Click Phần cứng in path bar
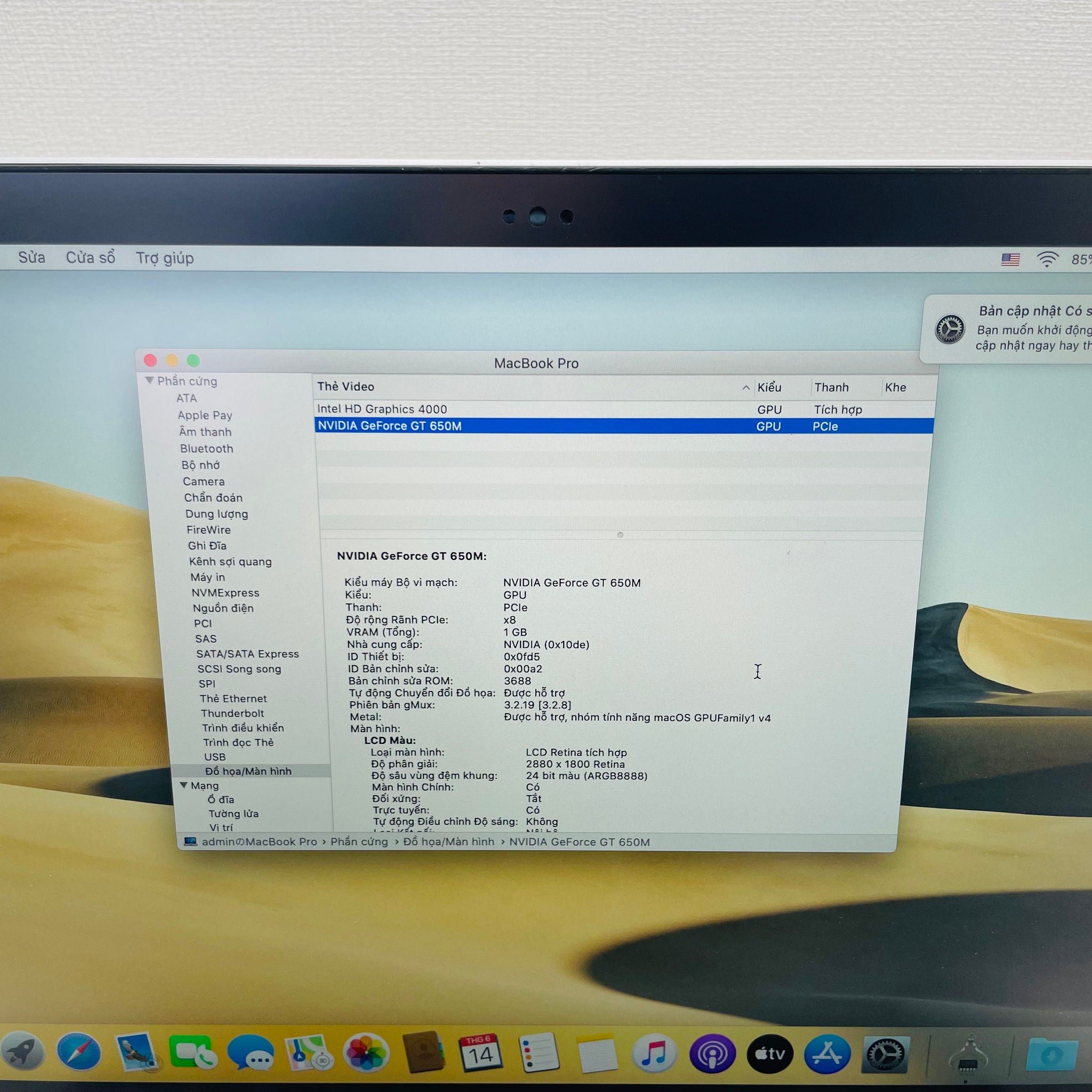 point(359,841)
